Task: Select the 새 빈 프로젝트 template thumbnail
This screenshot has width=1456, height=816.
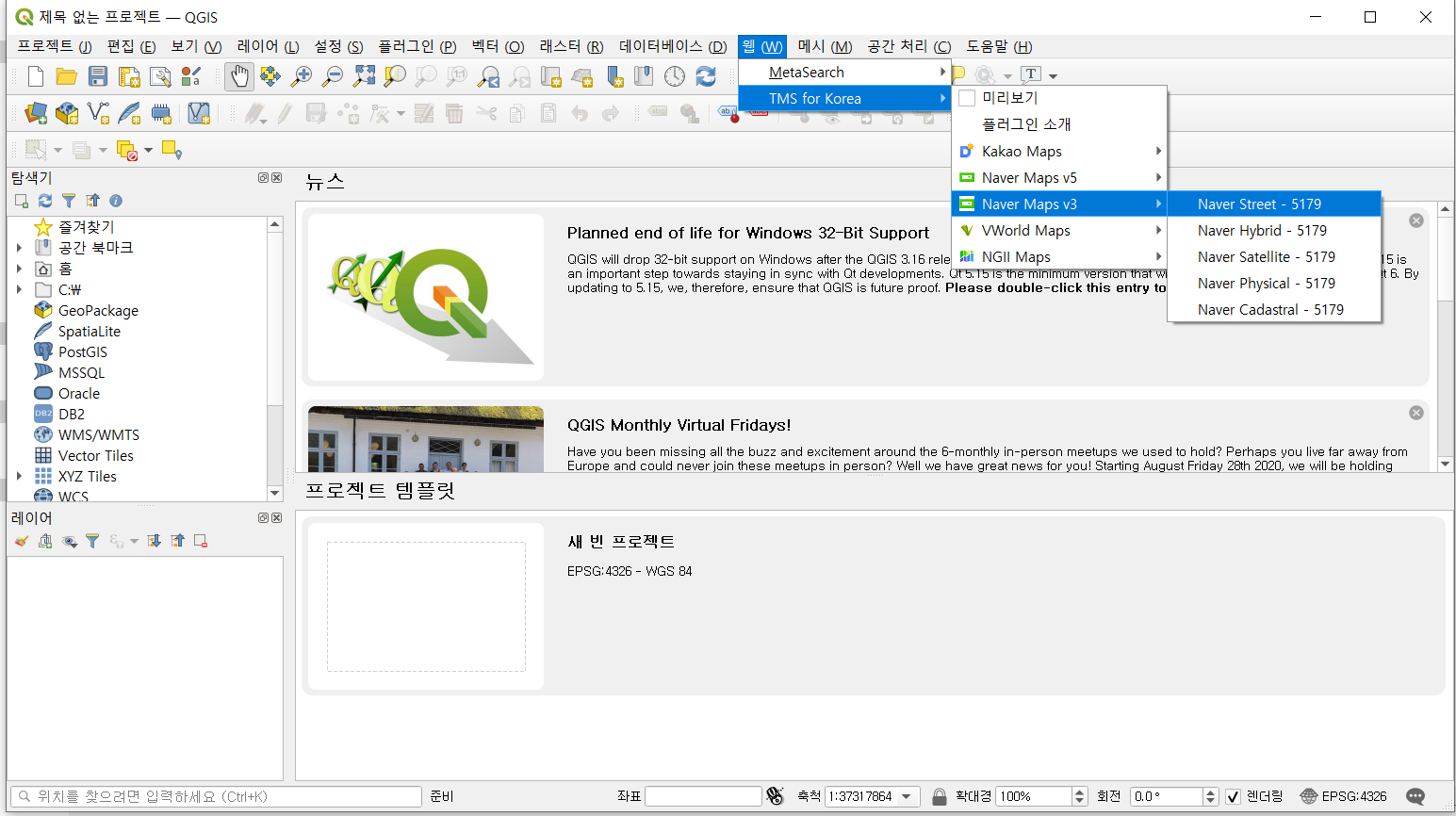Action: pos(426,607)
